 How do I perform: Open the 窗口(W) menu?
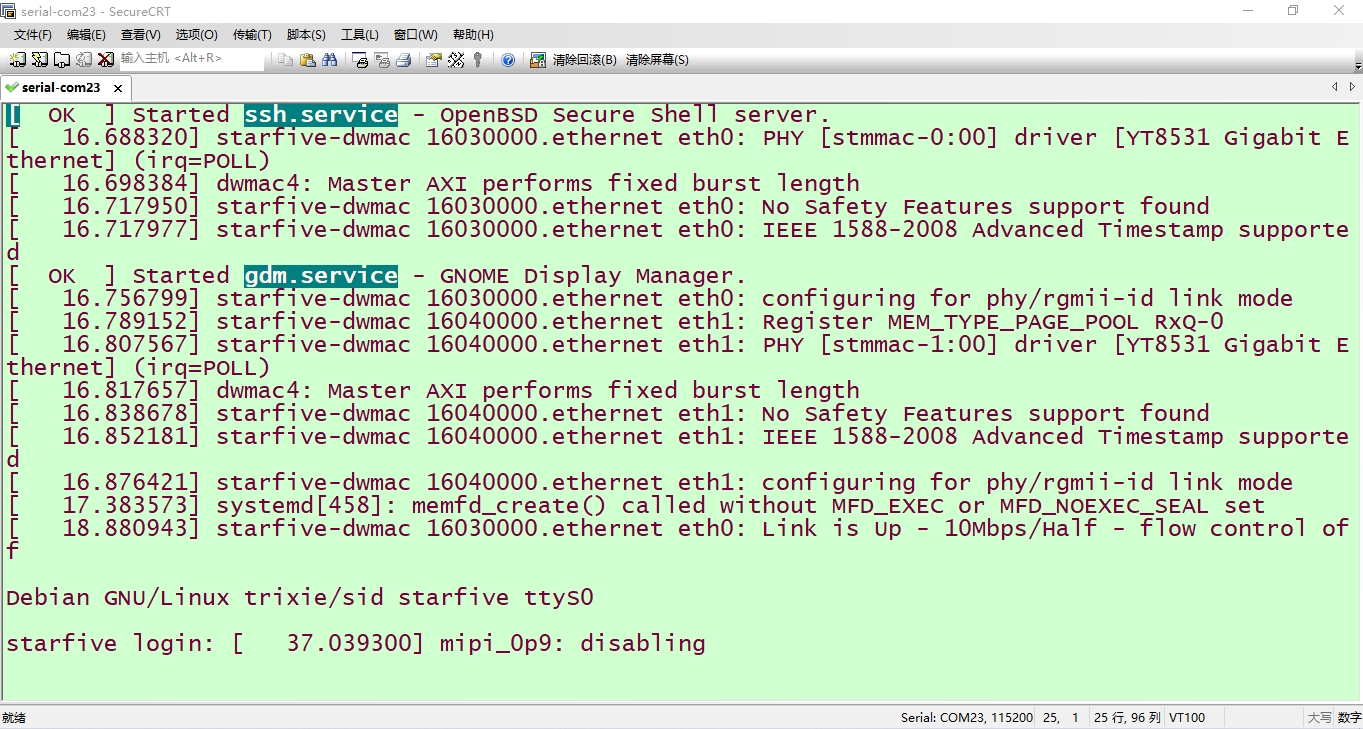[416, 35]
